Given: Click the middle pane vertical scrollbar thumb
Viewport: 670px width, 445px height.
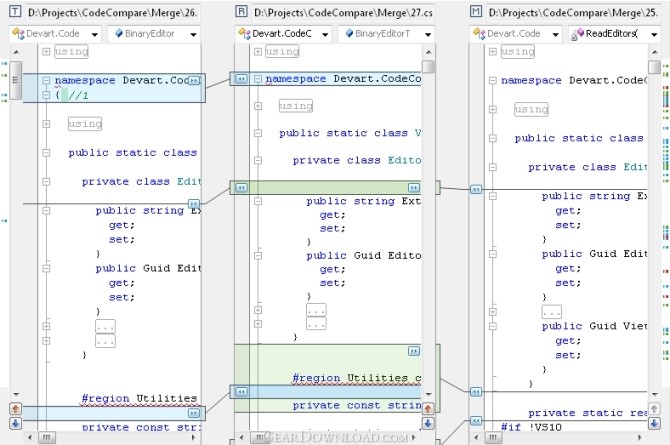Looking at the screenshot, I should tap(428, 67).
